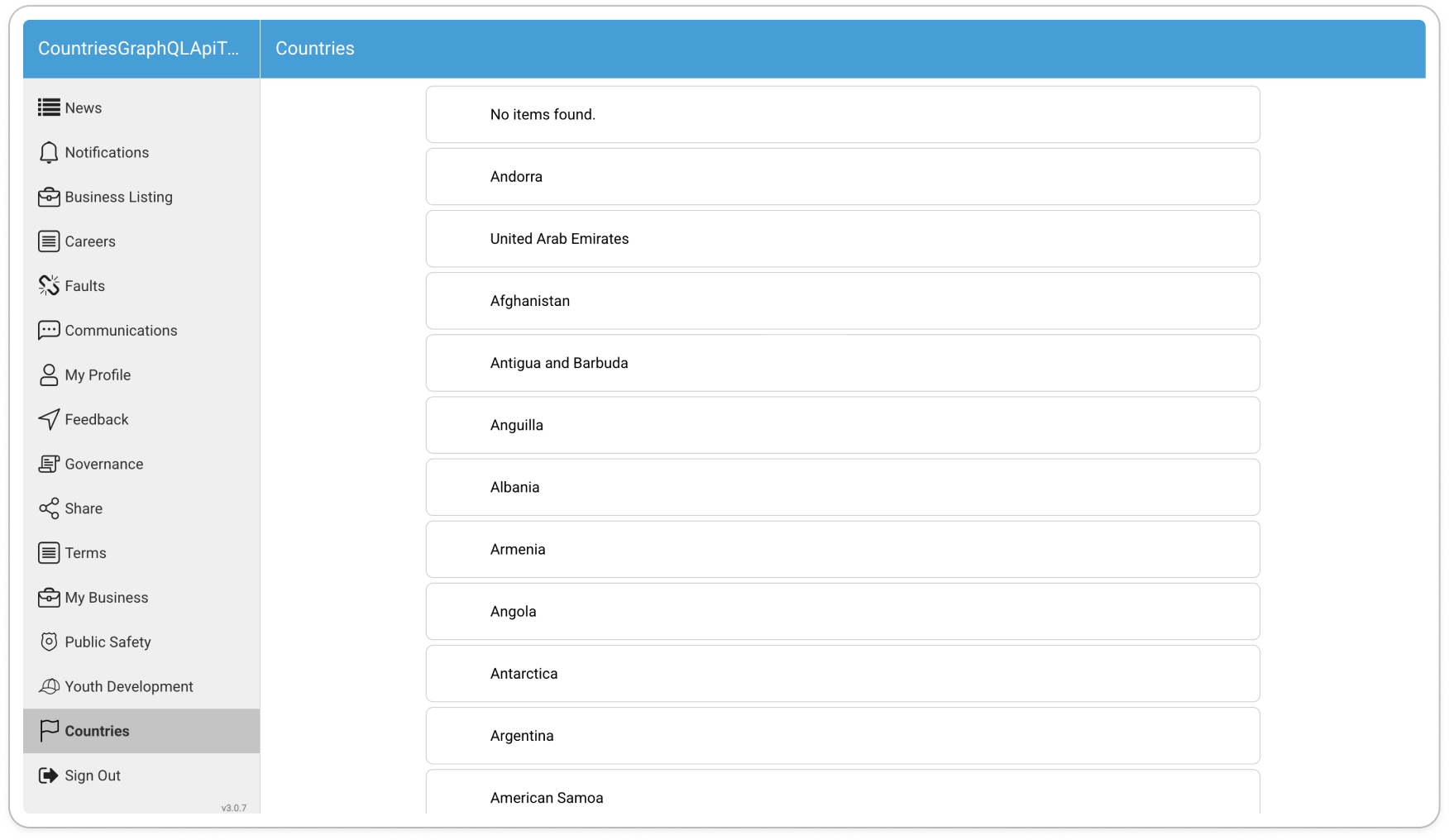Open the Business Listing menu item
The height and width of the screenshot is (840, 1449).
coord(118,197)
